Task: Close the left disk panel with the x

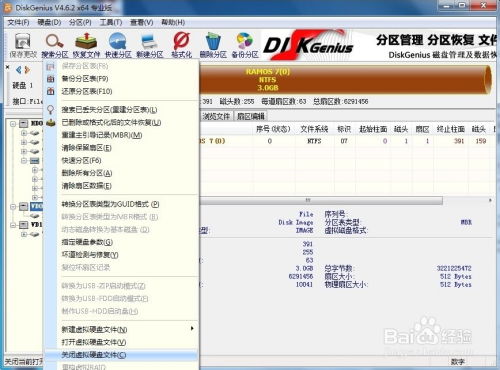Action: coord(7,67)
